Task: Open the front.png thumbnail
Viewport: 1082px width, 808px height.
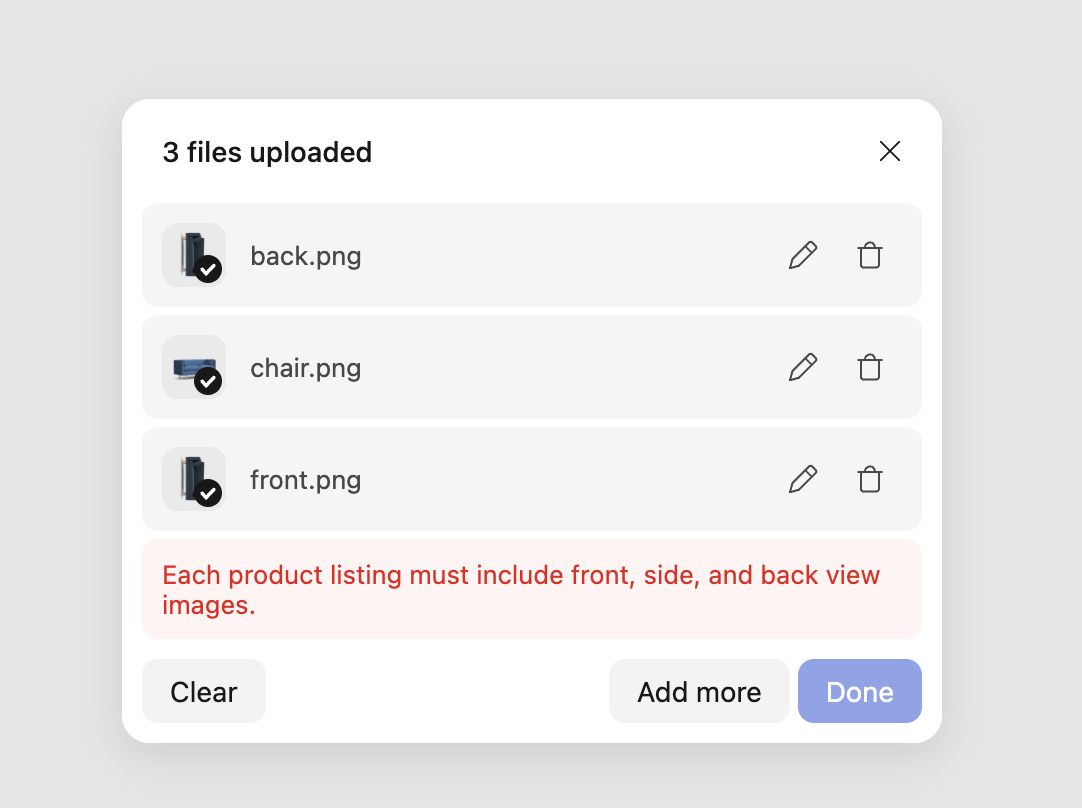Action: click(193, 479)
